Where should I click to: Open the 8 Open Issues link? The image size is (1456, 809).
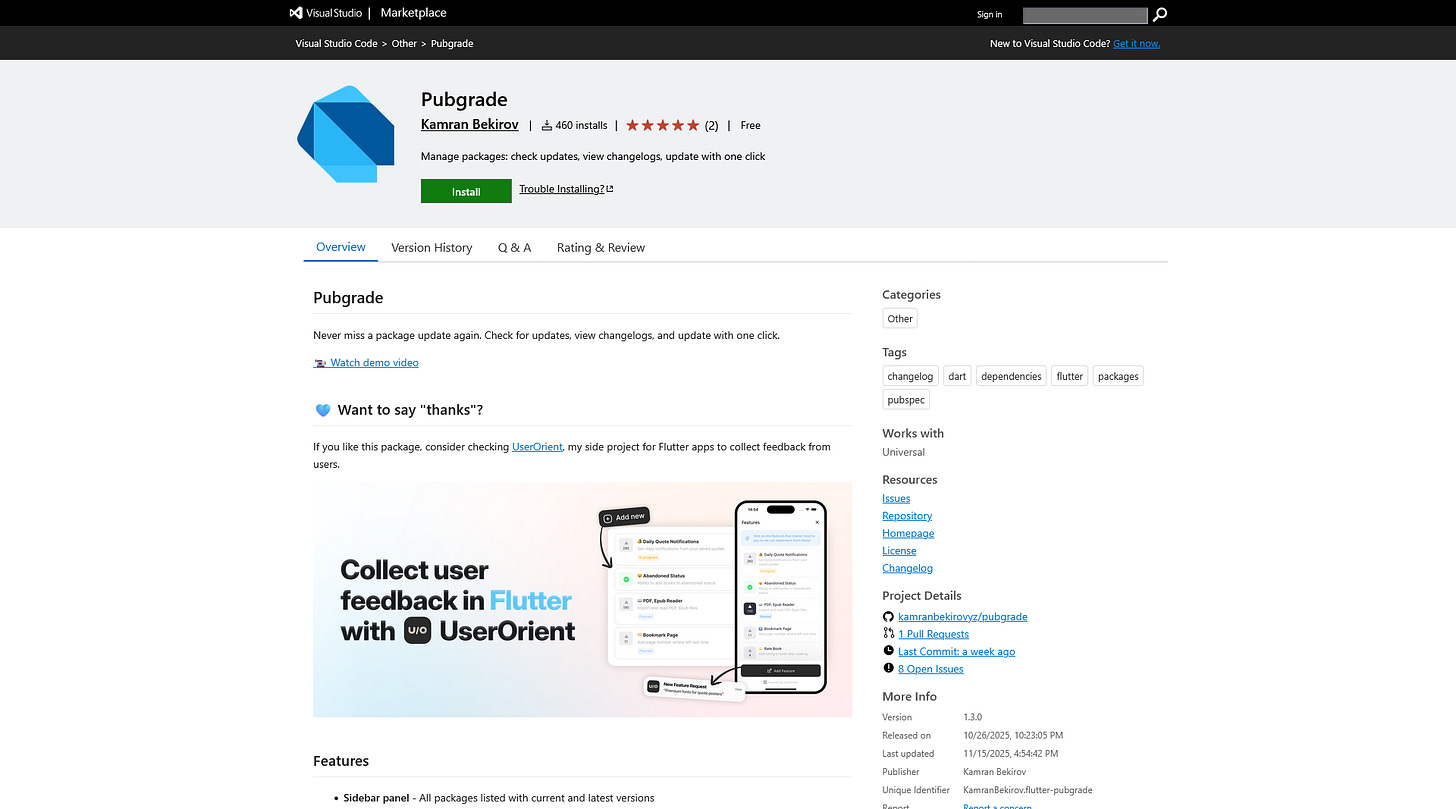click(930, 668)
